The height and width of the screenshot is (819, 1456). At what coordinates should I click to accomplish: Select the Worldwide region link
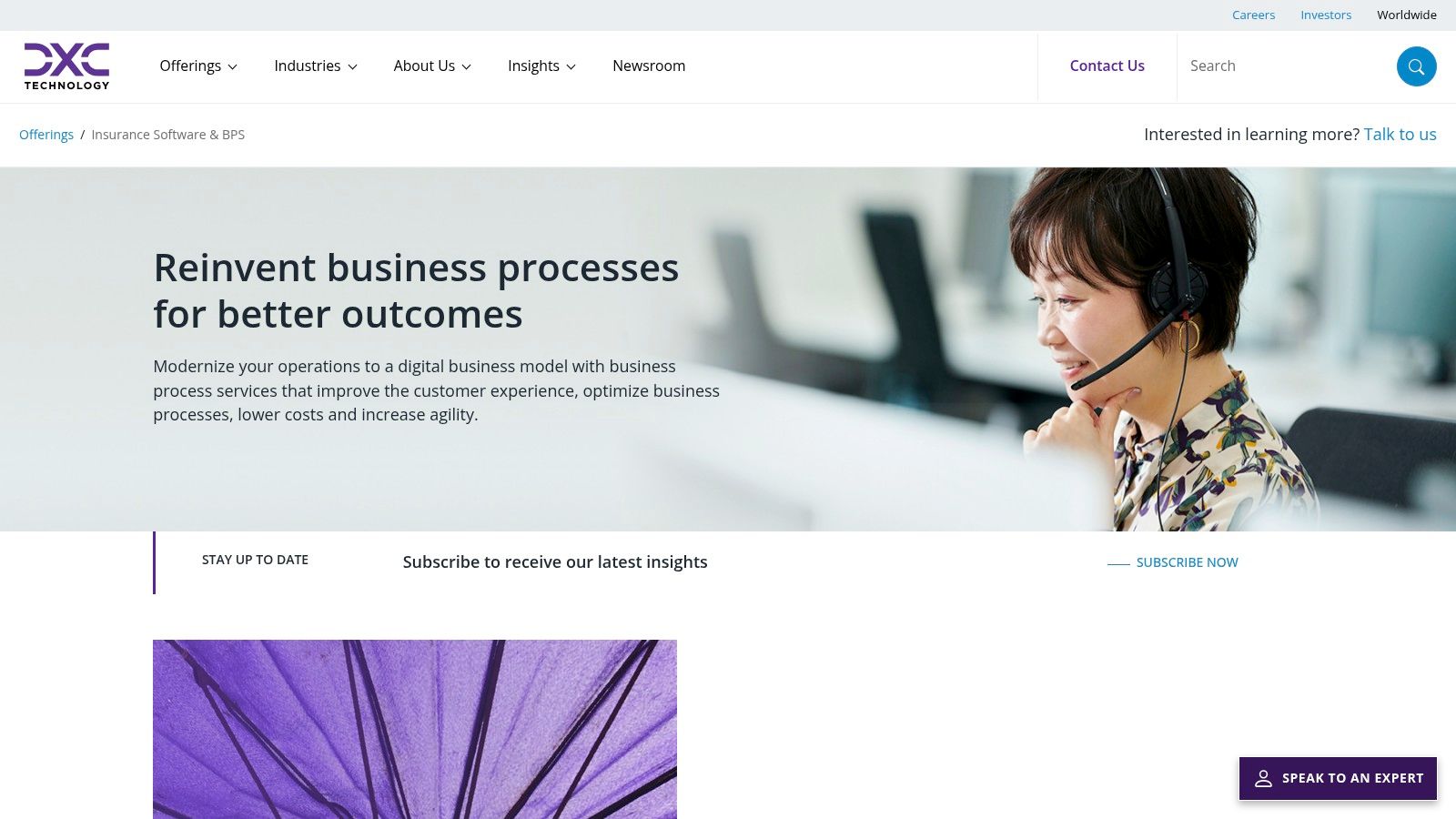1406,15
